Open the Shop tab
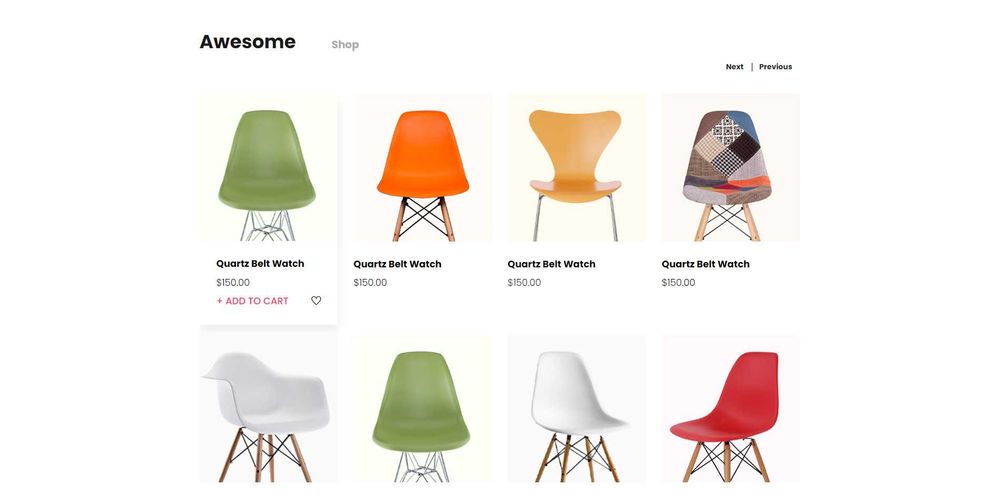This screenshot has width=1000, height=501. pyautogui.click(x=345, y=45)
